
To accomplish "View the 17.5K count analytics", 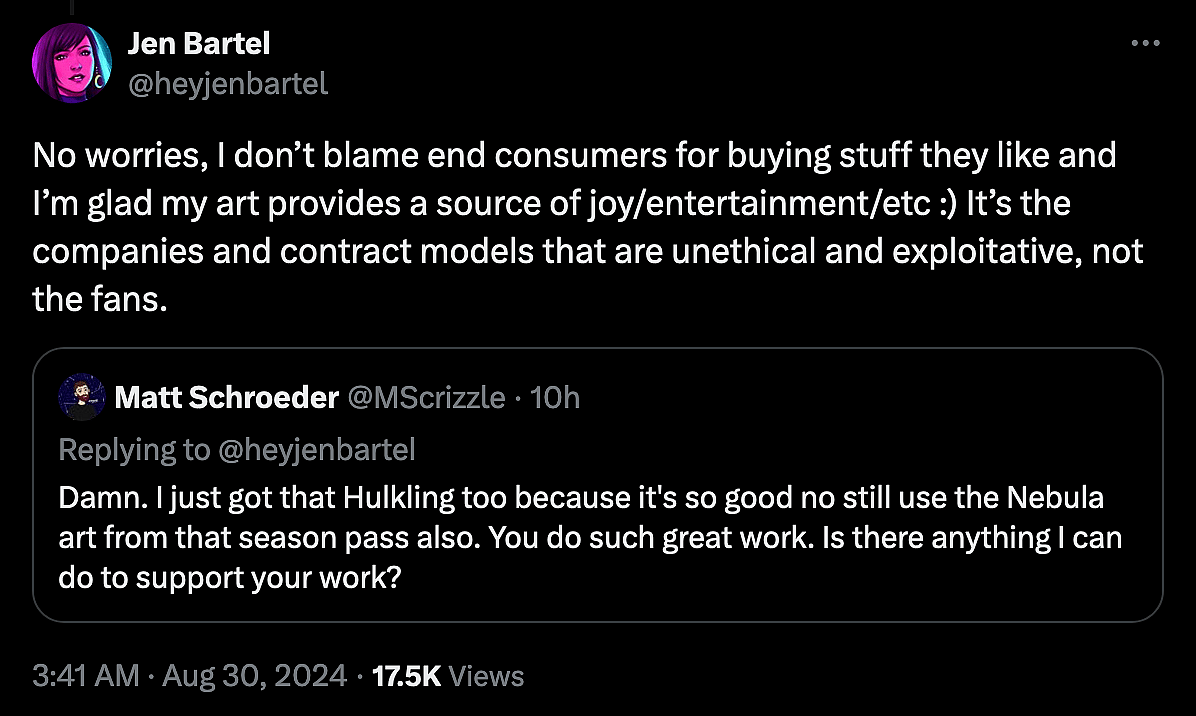I will (406, 676).
